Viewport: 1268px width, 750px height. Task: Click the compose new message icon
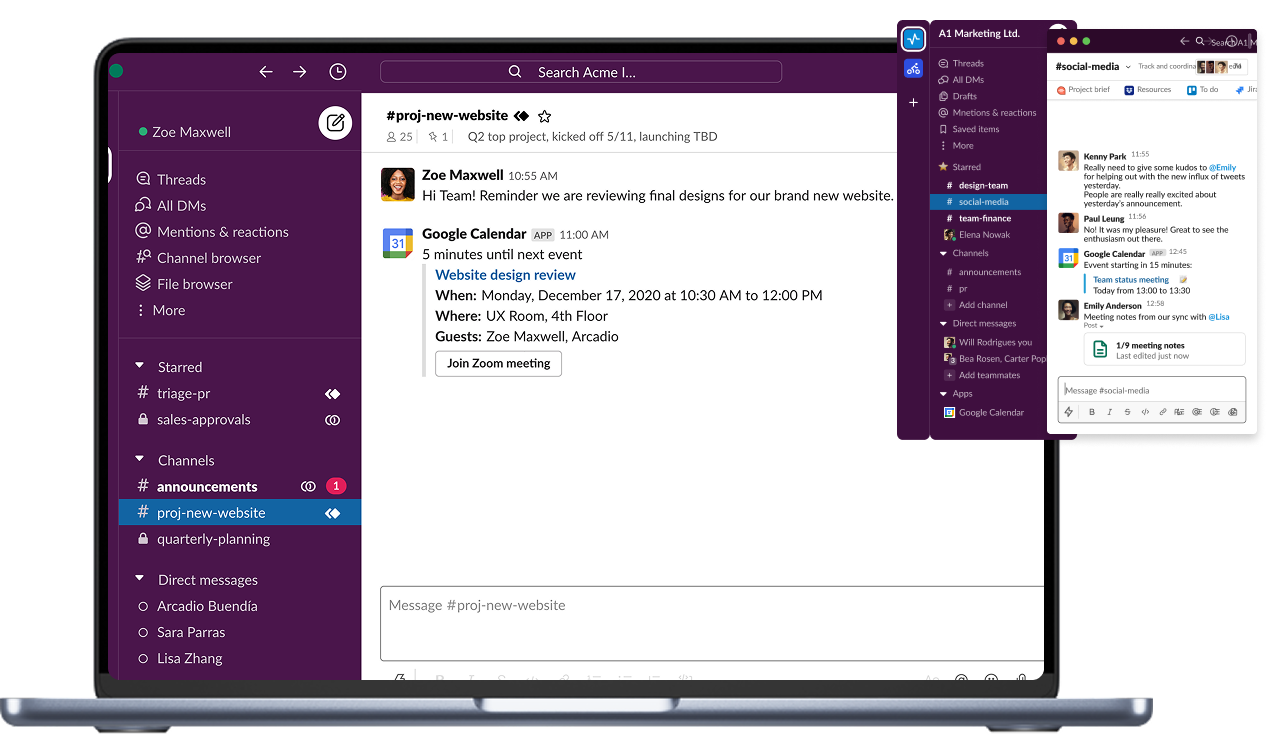pos(335,123)
